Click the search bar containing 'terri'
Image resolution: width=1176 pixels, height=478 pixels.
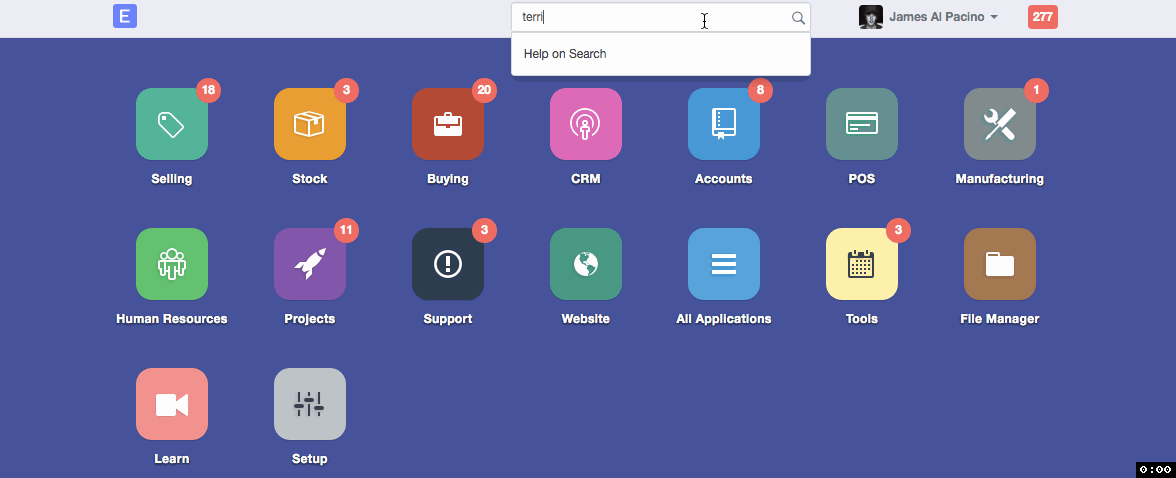point(650,17)
